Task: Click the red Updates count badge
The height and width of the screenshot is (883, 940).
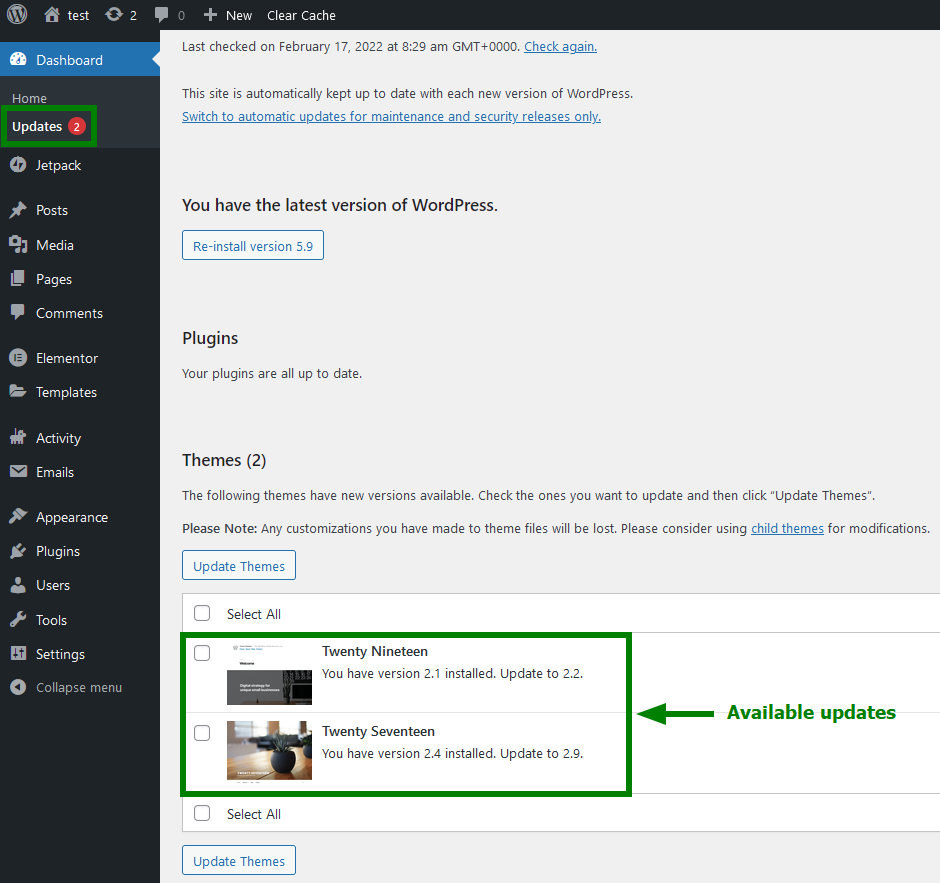Action: coord(77,126)
